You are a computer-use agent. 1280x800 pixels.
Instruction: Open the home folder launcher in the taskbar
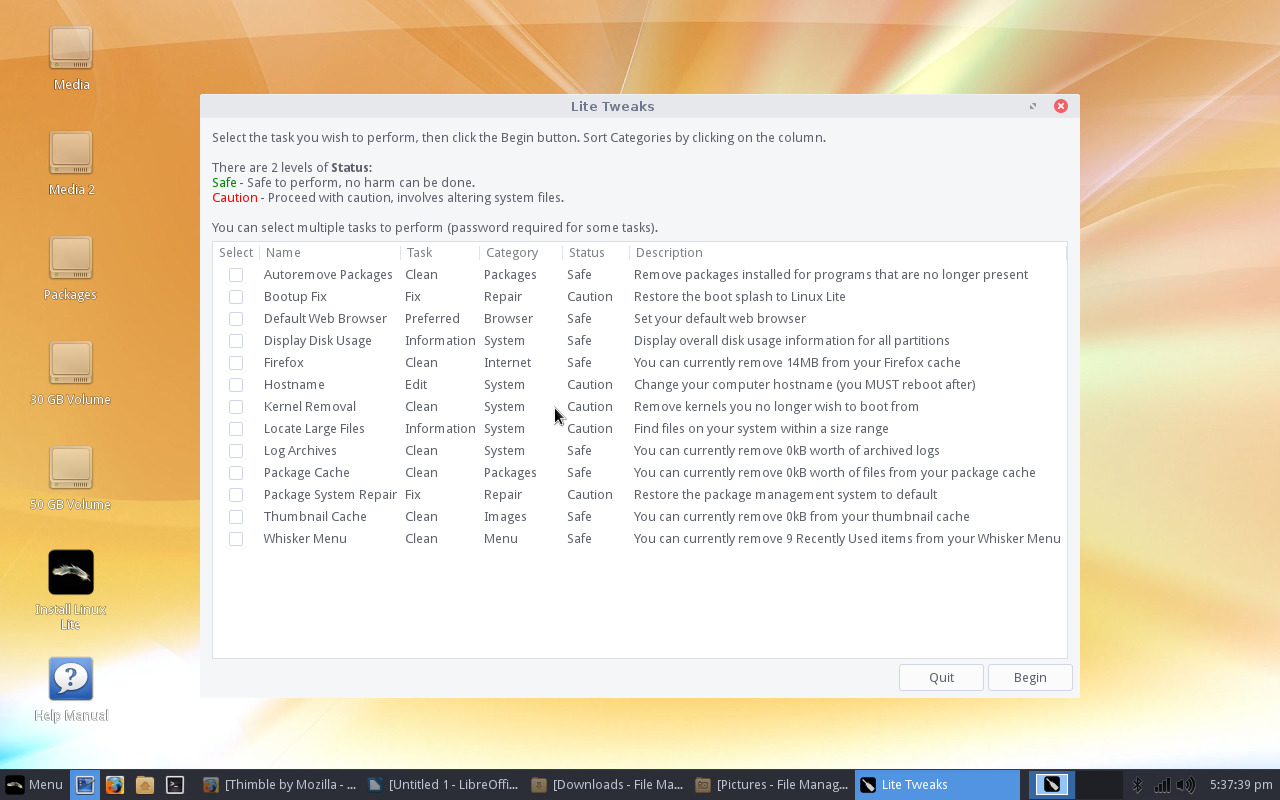tap(144, 784)
